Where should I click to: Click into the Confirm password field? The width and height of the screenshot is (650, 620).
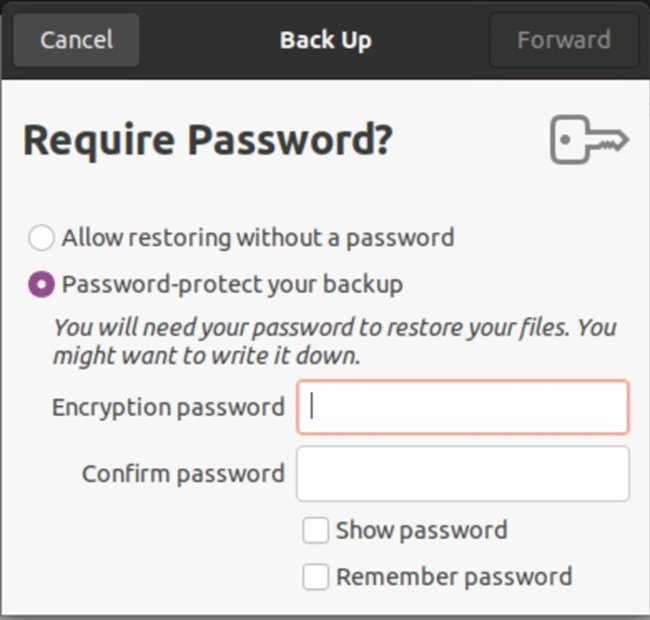coord(462,473)
